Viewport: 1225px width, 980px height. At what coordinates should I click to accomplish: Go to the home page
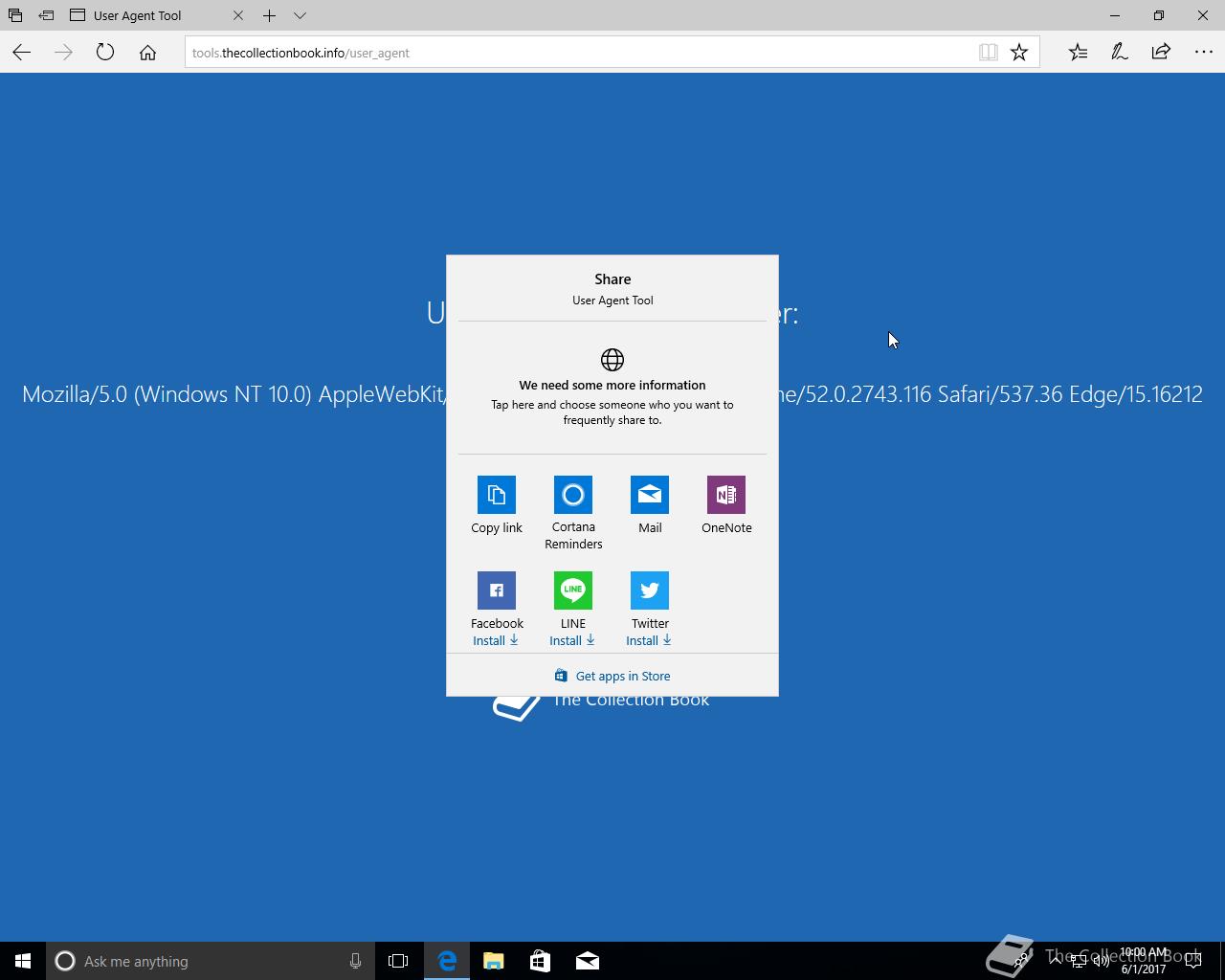147,53
